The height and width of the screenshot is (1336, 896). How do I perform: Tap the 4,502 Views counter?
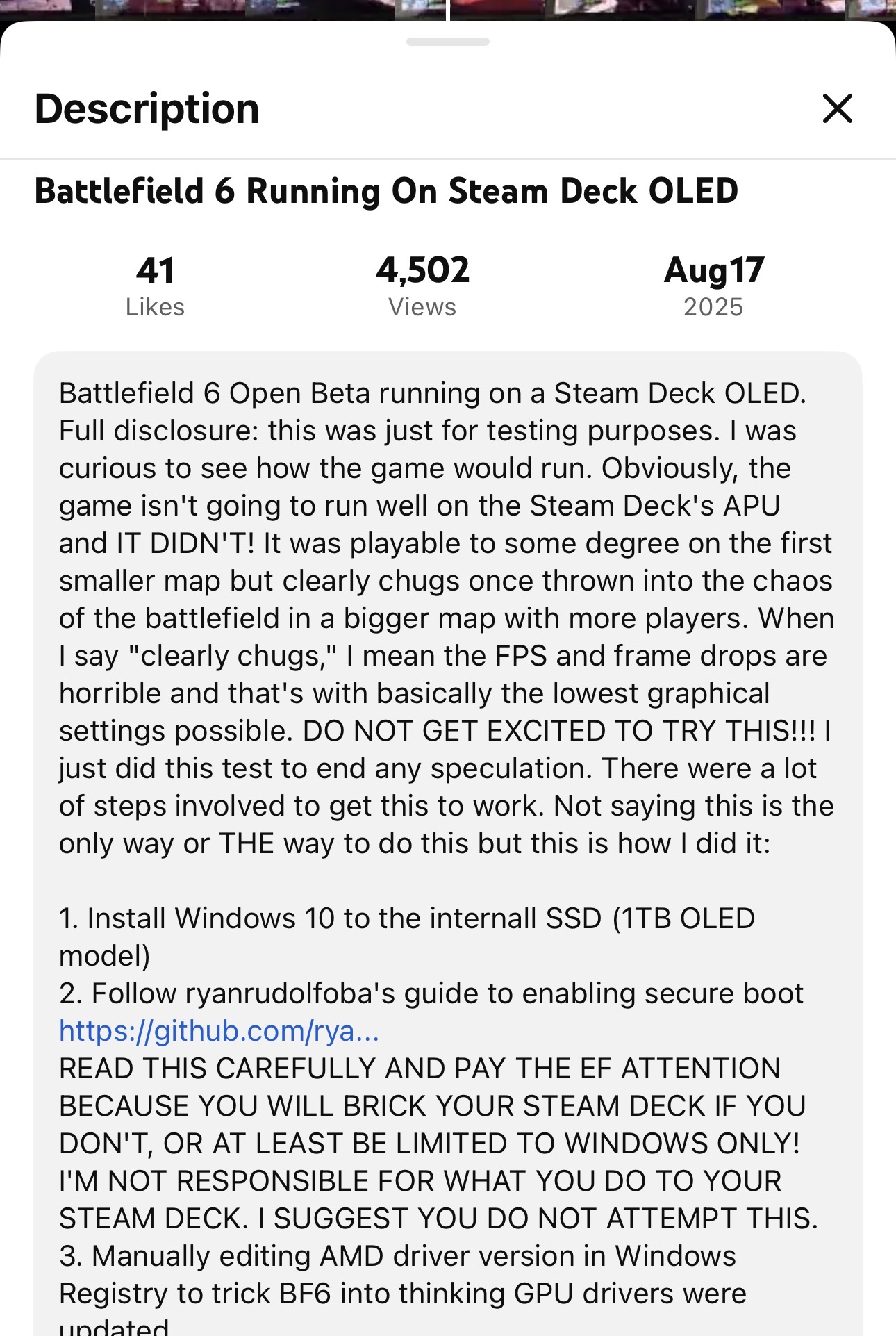(x=422, y=286)
